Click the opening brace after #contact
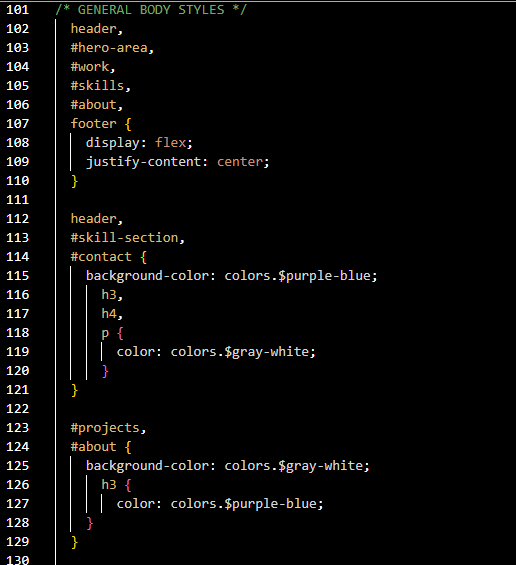Screen dimensions: 516x565 coord(143,257)
